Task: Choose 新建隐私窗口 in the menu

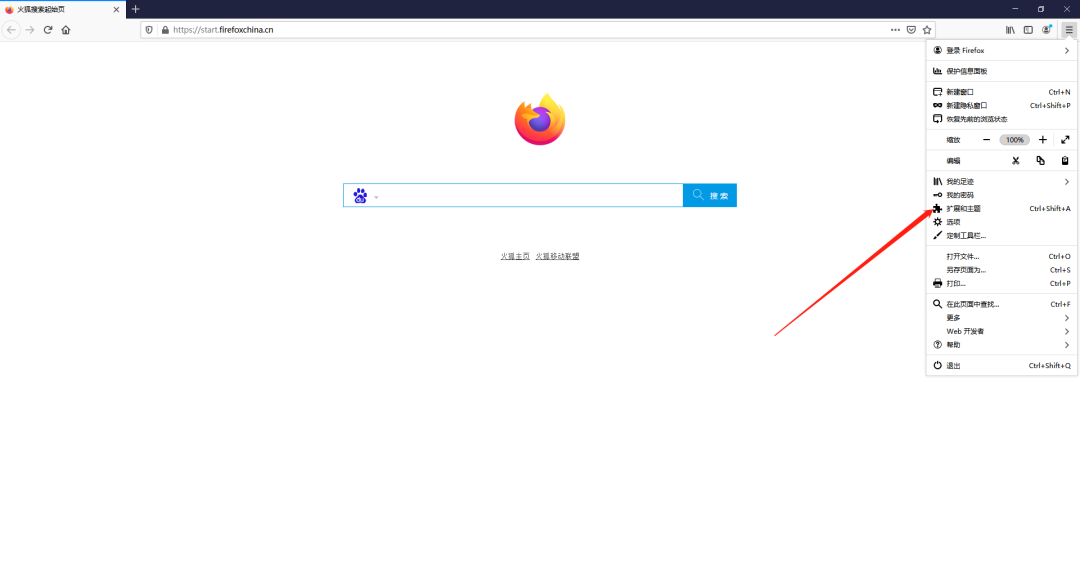Action: coord(967,105)
